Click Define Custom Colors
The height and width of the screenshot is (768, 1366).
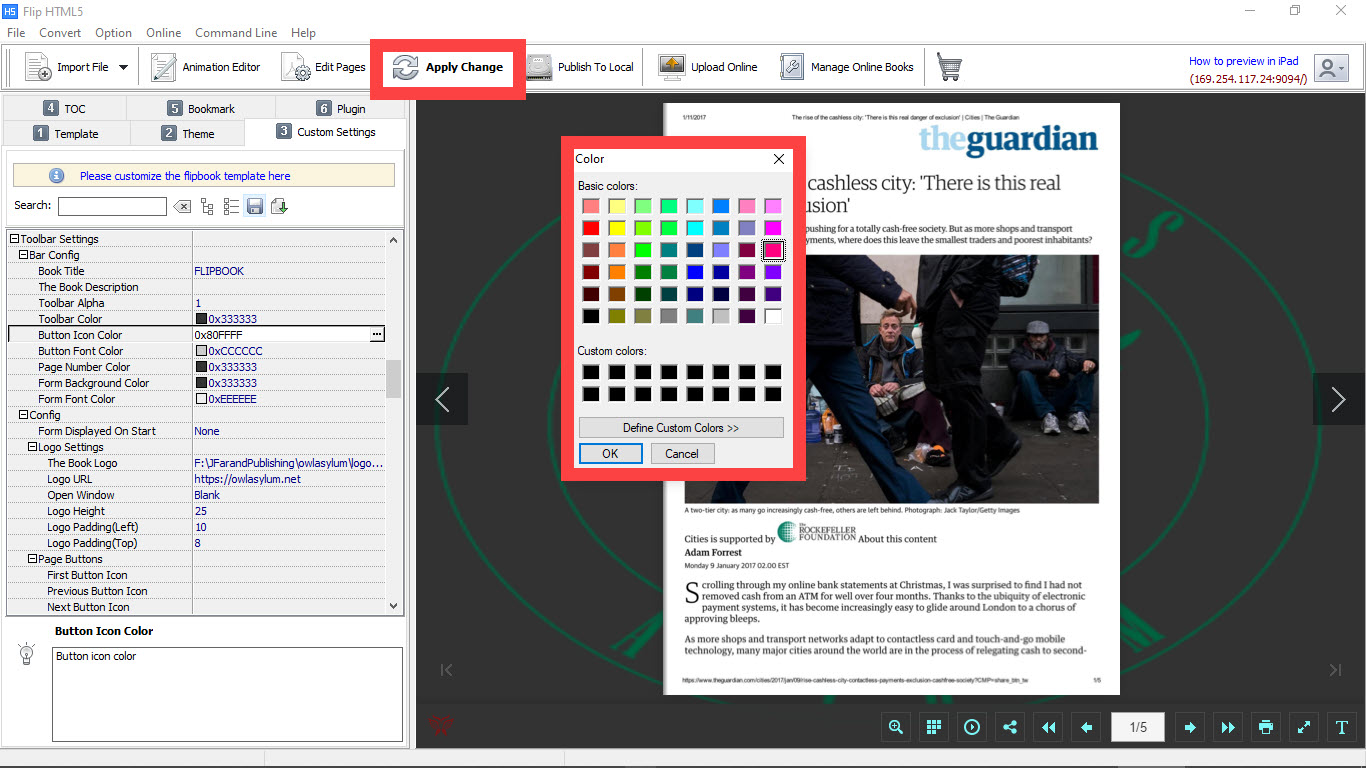pos(681,428)
